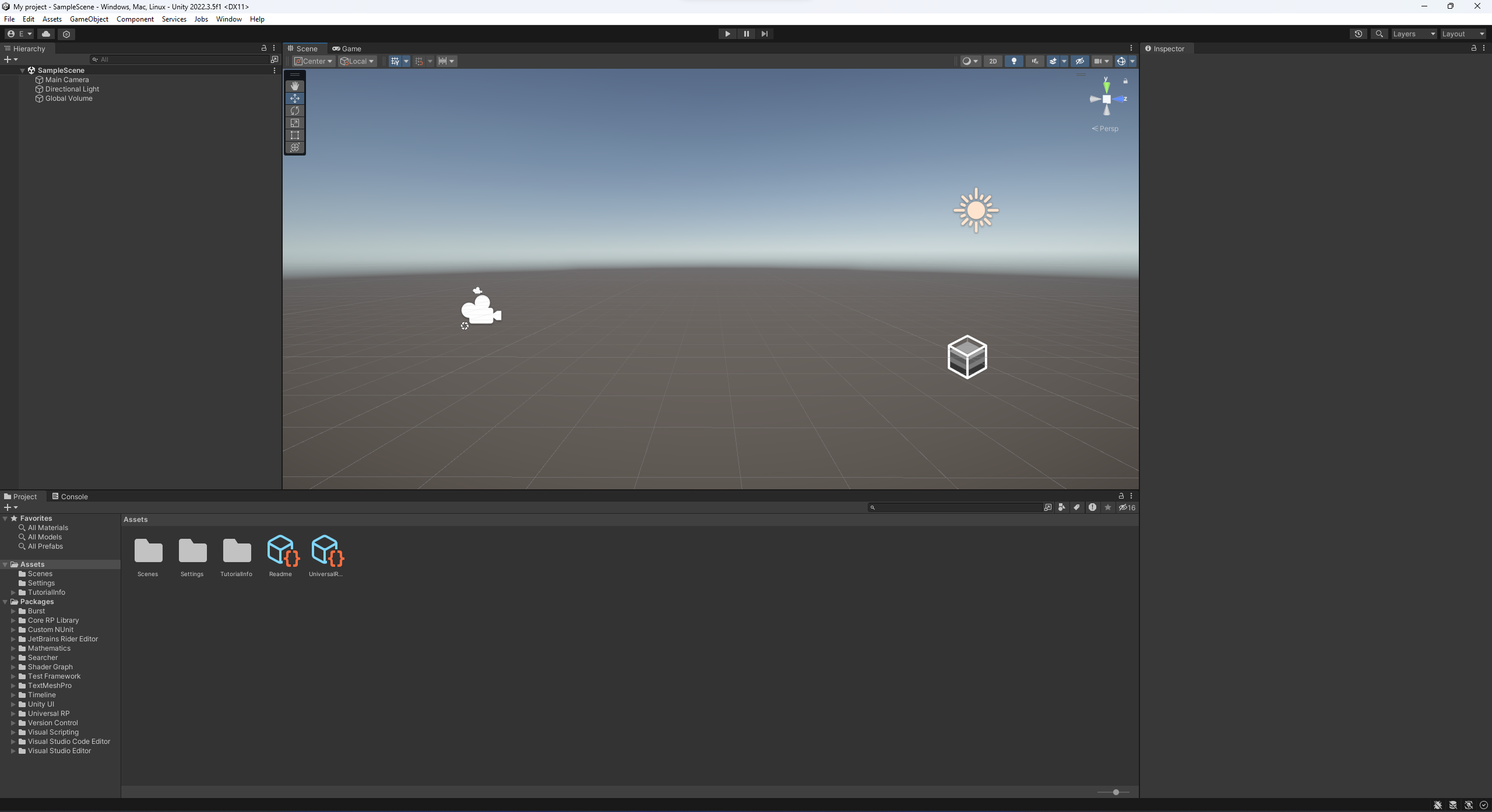The image size is (1492, 812).
Task: Select the Transform tool
Action: pos(295,147)
